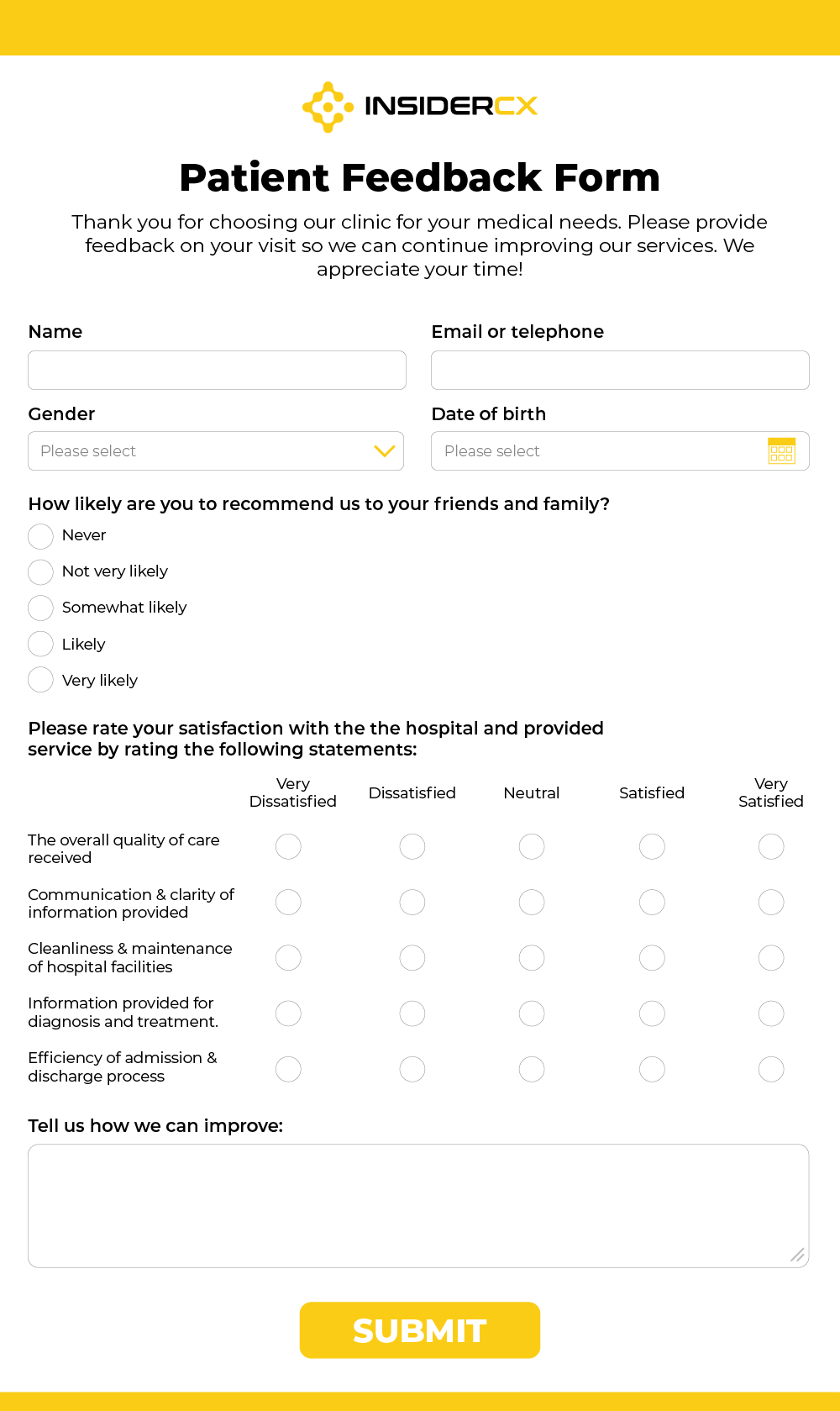Viewport: 840px width, 1411px height.
Task: Pick the "Likely" radio button
Action: tap(40, 644)
